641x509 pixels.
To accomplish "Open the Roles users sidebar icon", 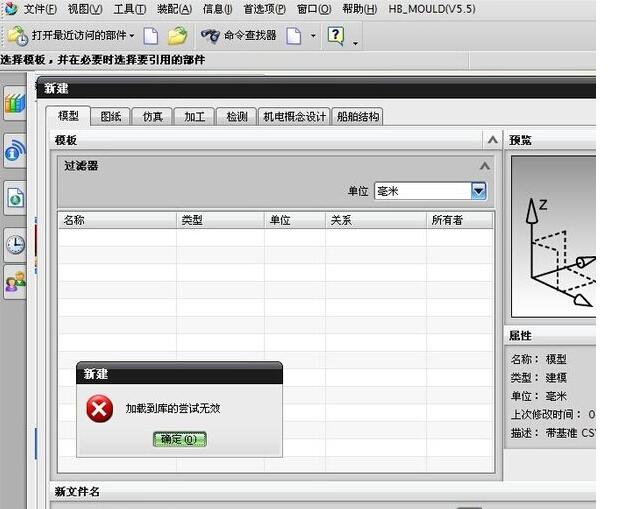I will tap(15, 282).
